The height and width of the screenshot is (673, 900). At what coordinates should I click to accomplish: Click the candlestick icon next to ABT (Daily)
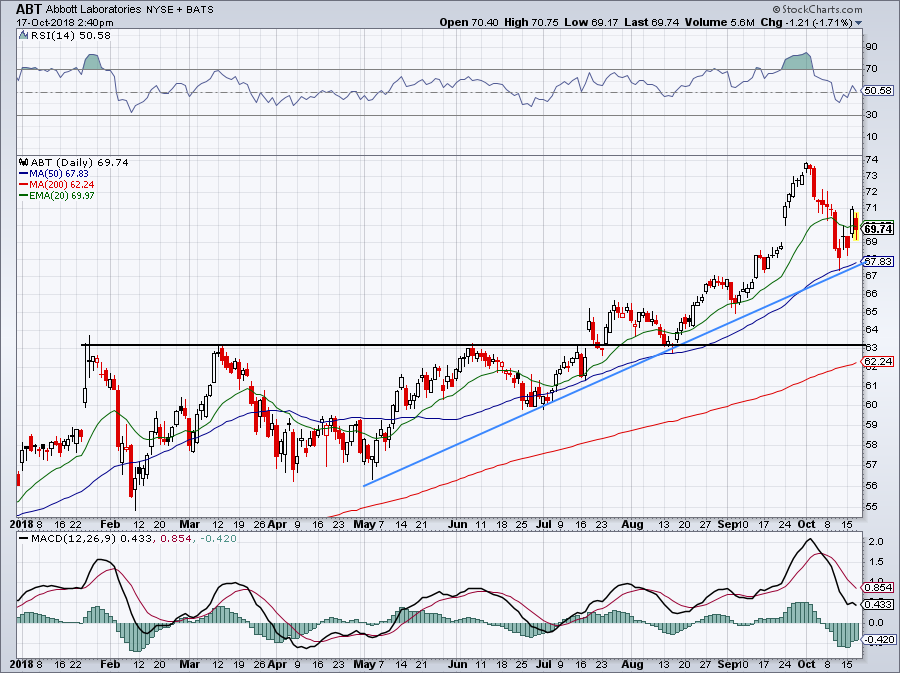pyautogui.click(x=23, y=162)
